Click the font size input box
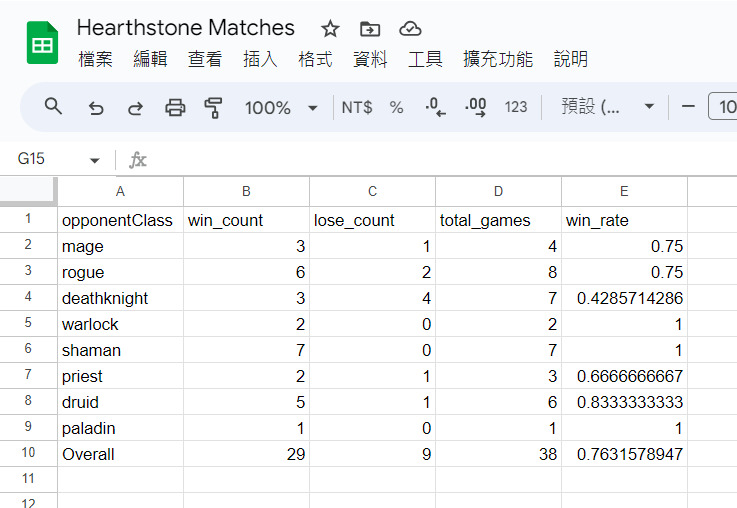Screen dimensions: 737x508 point(722,107)
